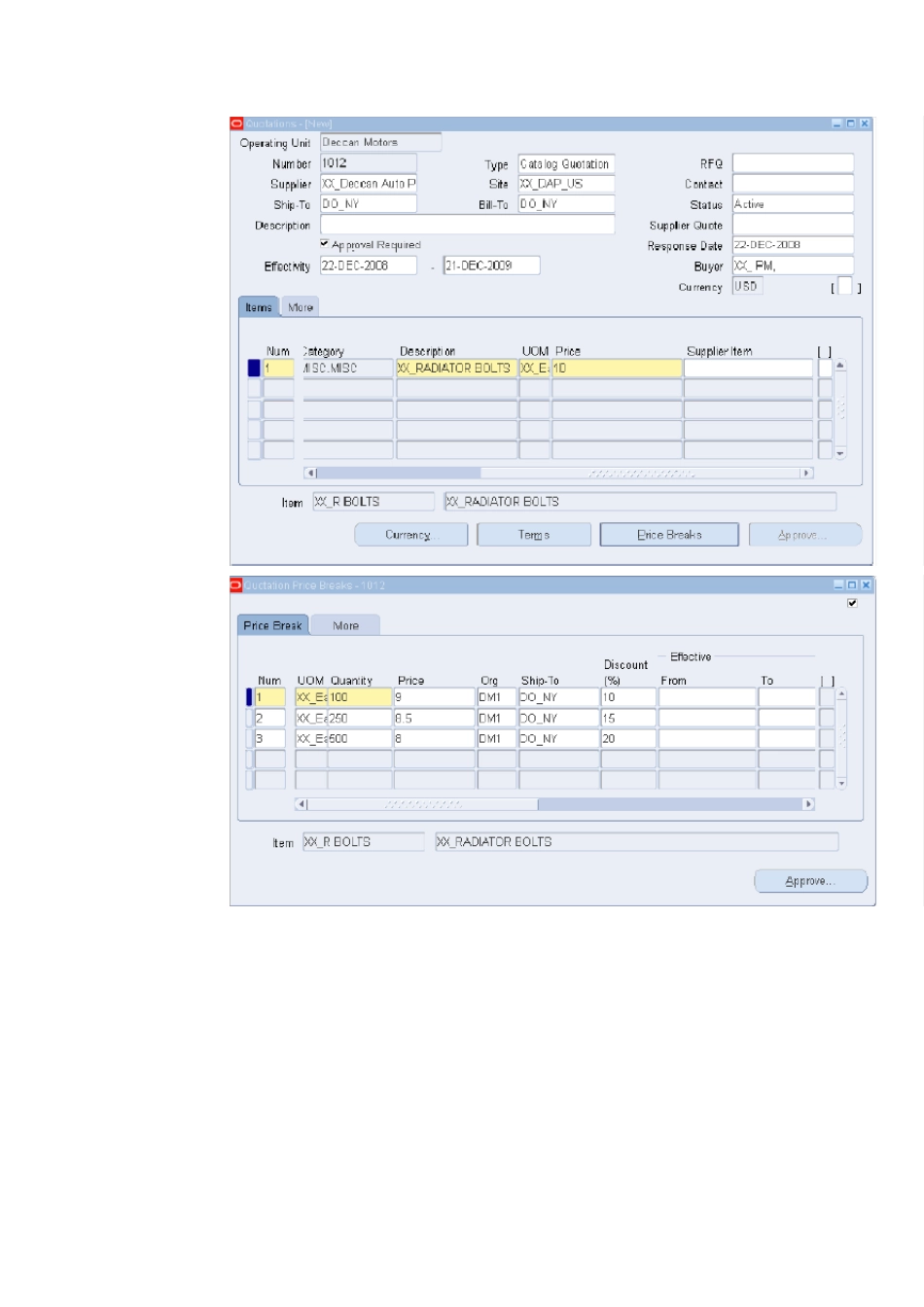The height and width of the screenshot is (1307, 924).
Task: Click the Terms button
Action: [x=534, y=535]
